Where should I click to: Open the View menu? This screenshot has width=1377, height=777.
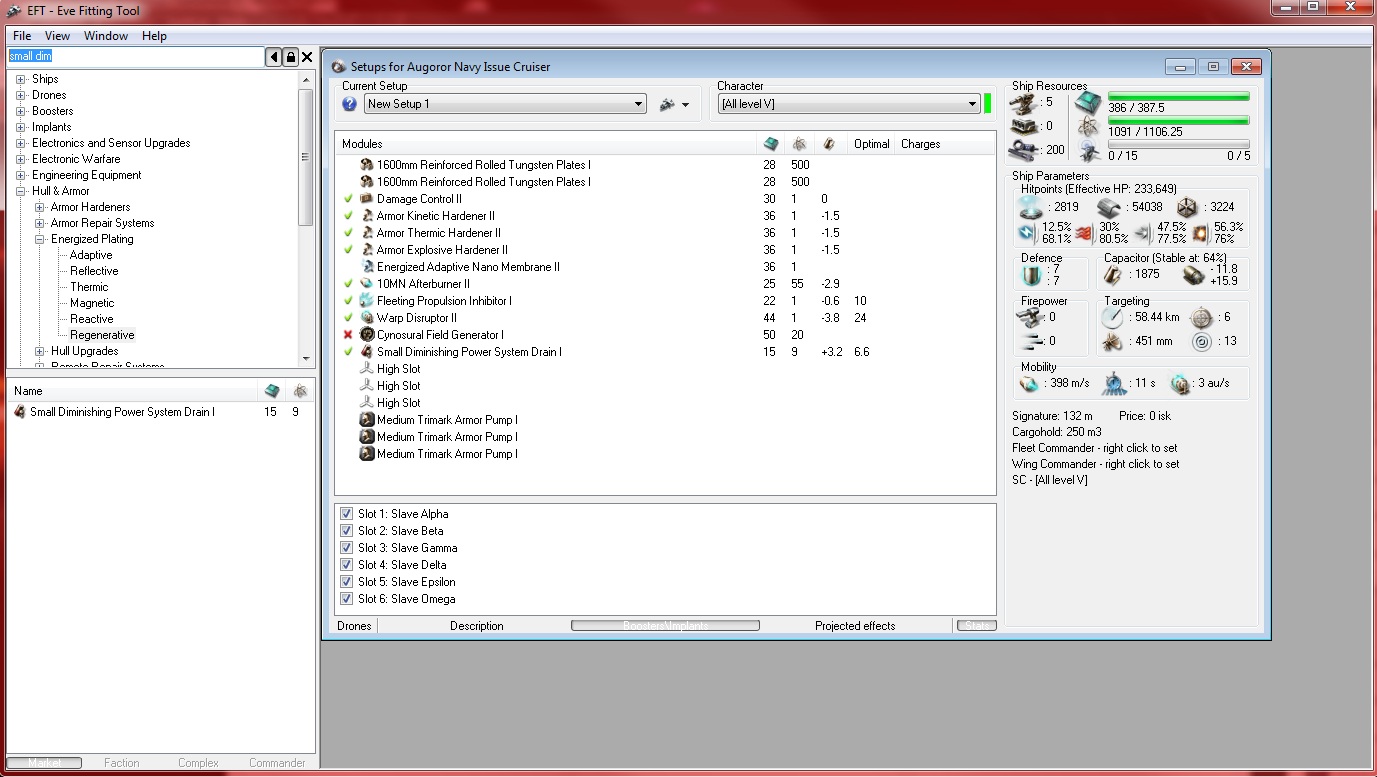coord(57,36)
